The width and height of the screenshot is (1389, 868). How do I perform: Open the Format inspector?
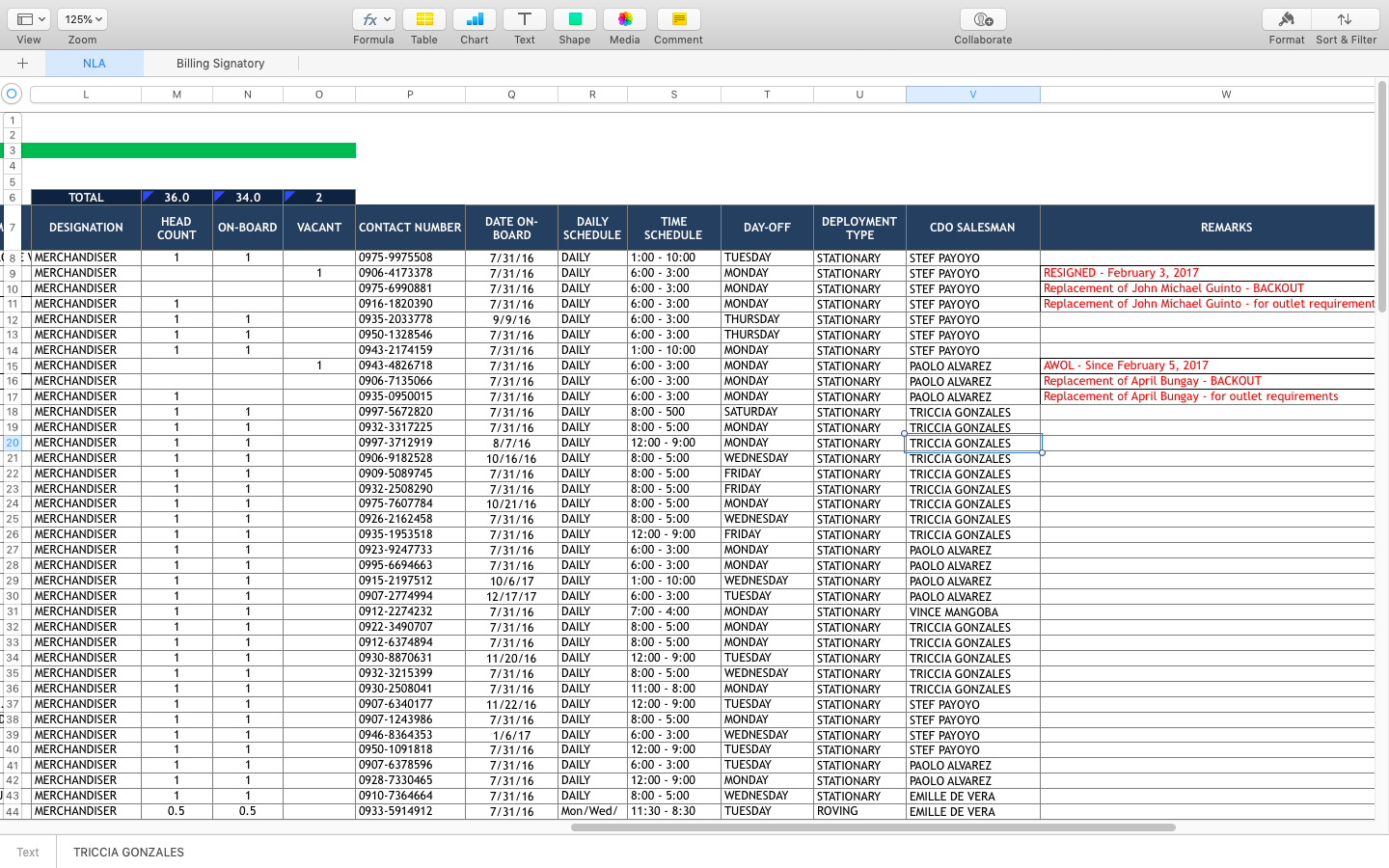pos(1286,19)
